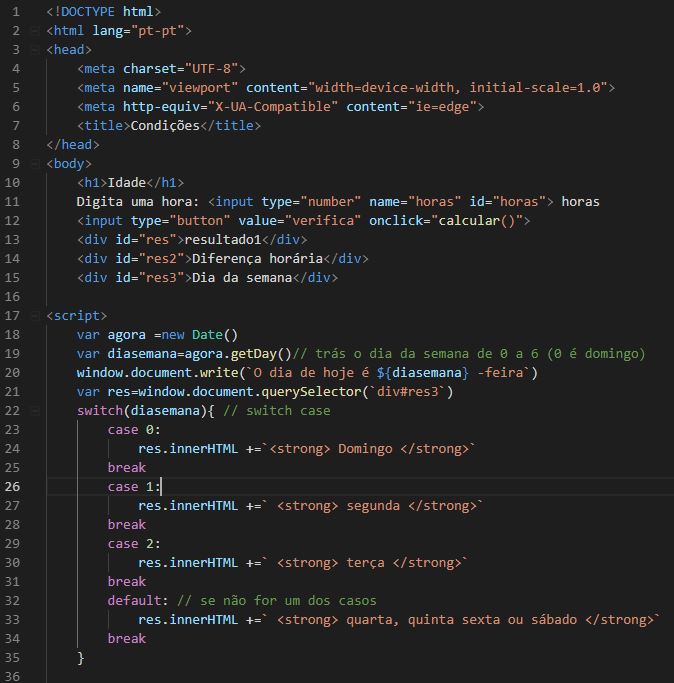Viewport: 674px width, 683px height.
Task: Click the calcular() onclick handler
Action: [x=477, y=221]
